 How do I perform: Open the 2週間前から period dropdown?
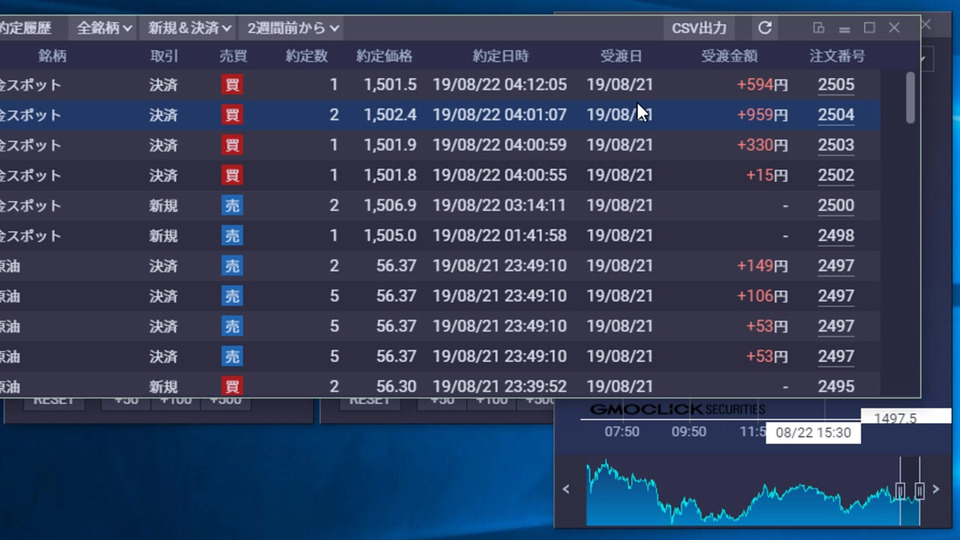point(293,28)
